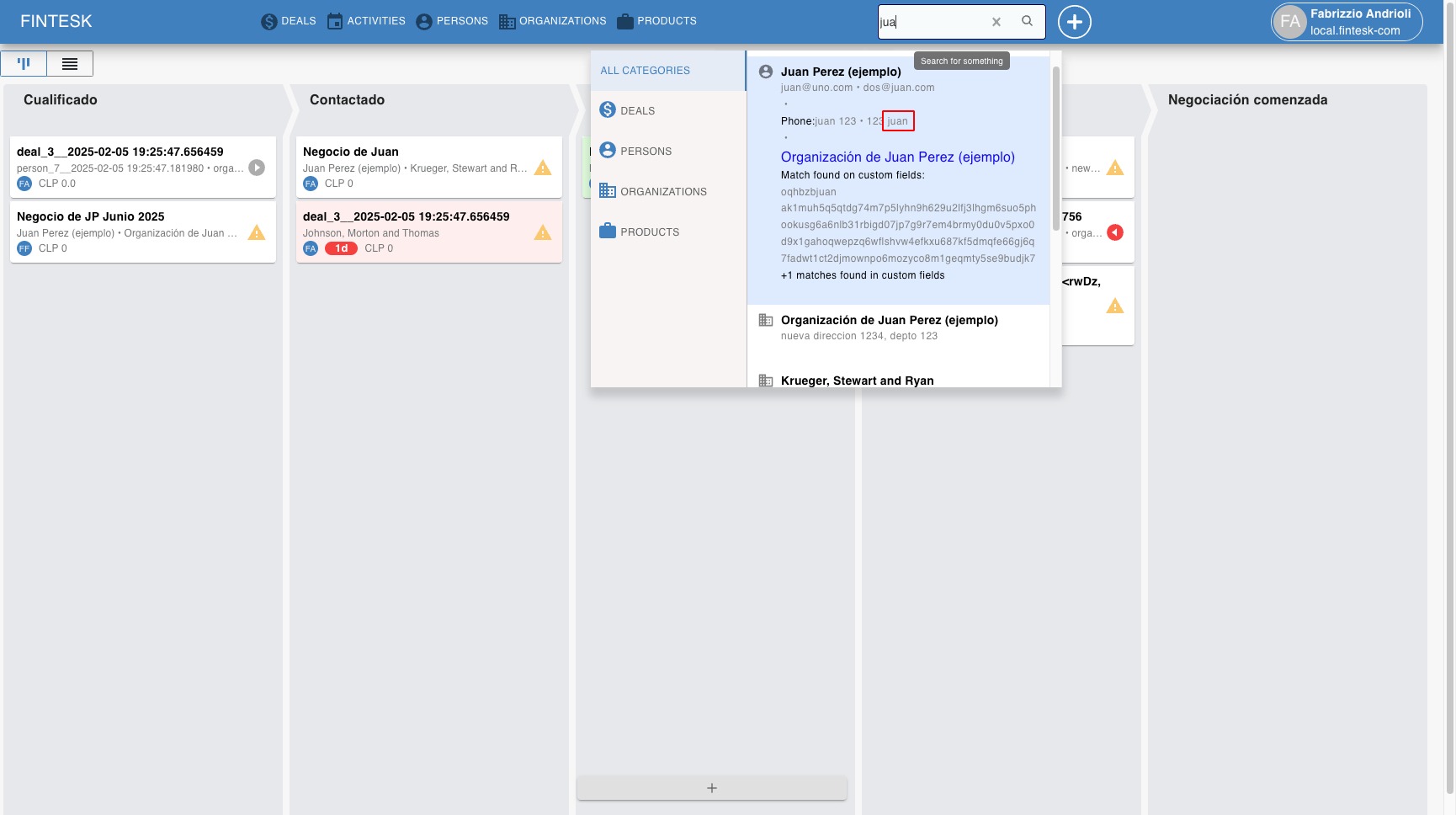Click the red 1d overdue badge
The height and width of the screenshot is (815, 1456).
tap(341, 248)
